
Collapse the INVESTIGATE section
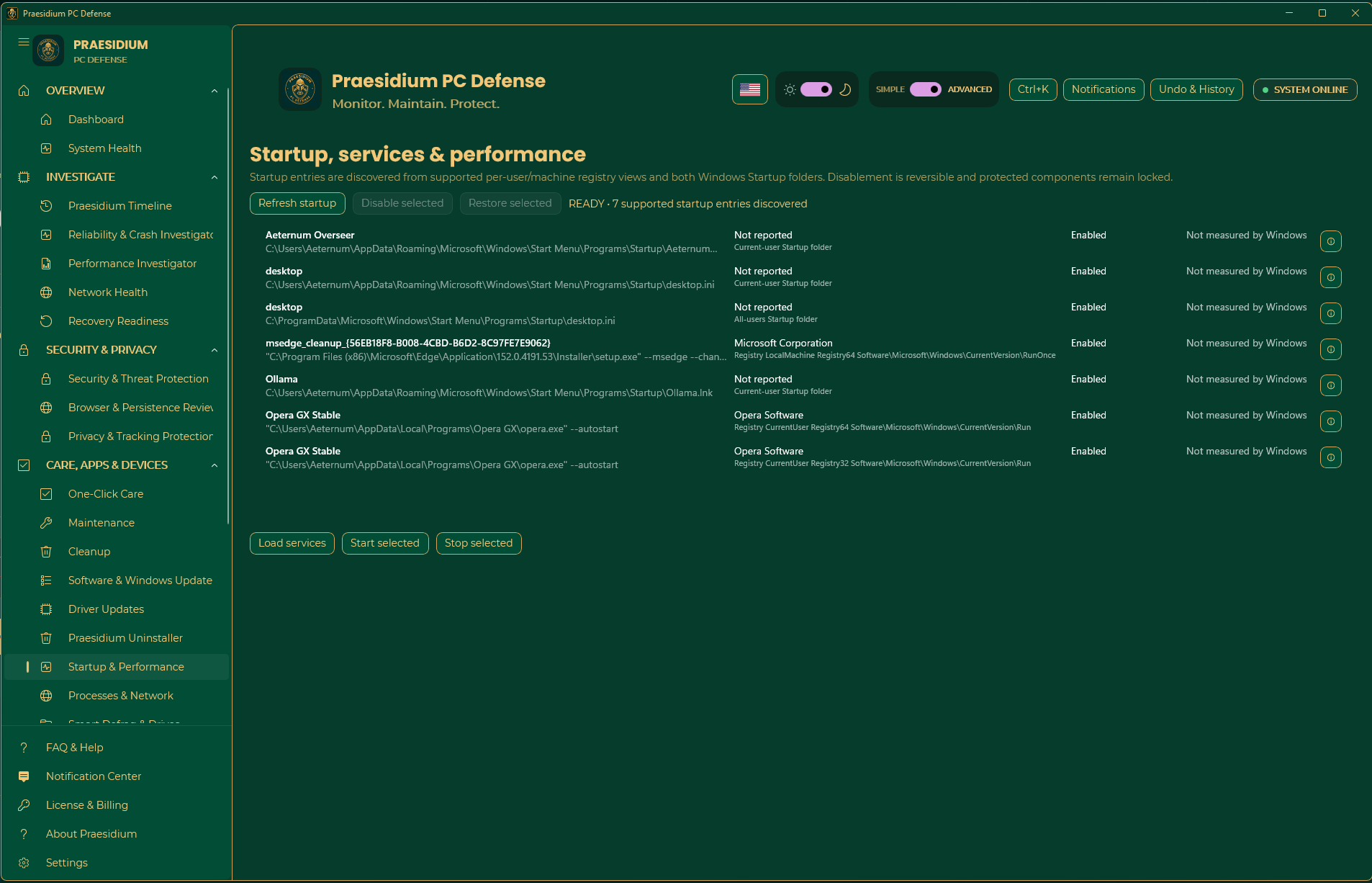[215, 177]
